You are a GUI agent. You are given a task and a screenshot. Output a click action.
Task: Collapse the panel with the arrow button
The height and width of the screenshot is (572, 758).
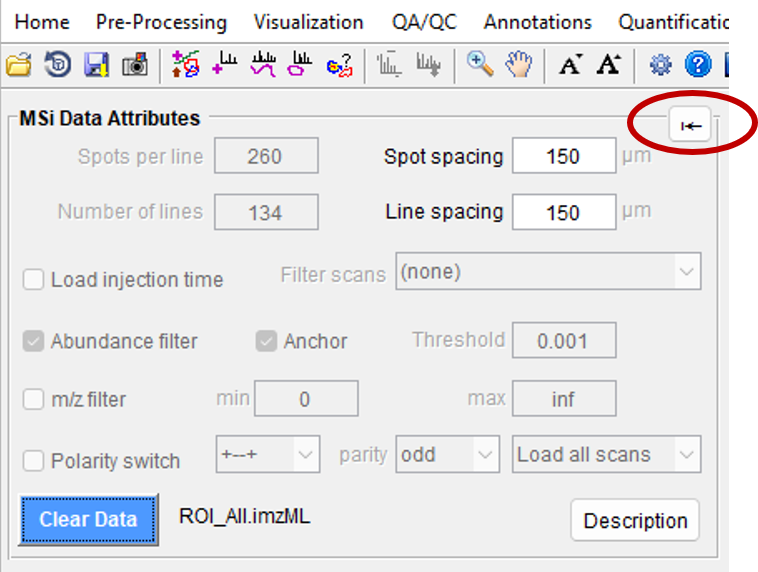pyautogui.click(x=690, y=125)
